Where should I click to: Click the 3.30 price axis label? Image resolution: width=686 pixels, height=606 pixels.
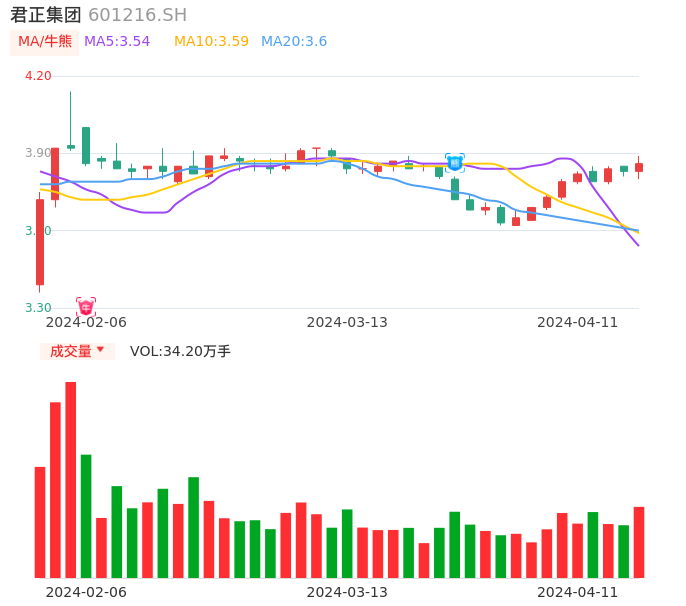click(x=38, y=308)
